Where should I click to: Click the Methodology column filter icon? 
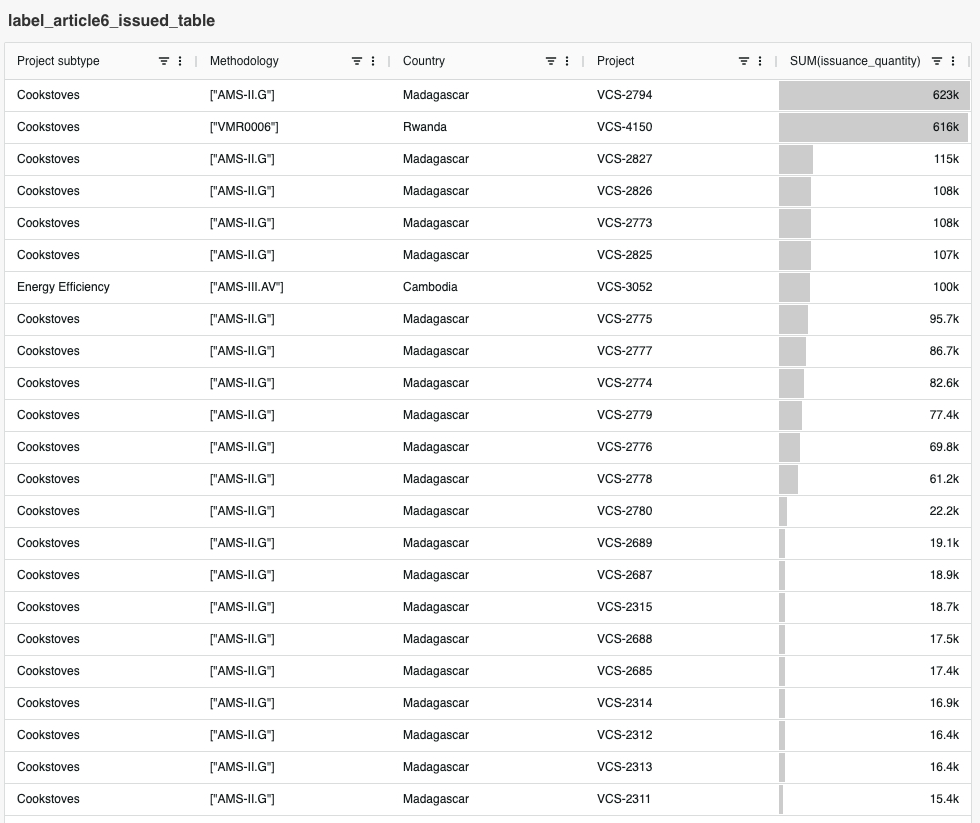357,61
